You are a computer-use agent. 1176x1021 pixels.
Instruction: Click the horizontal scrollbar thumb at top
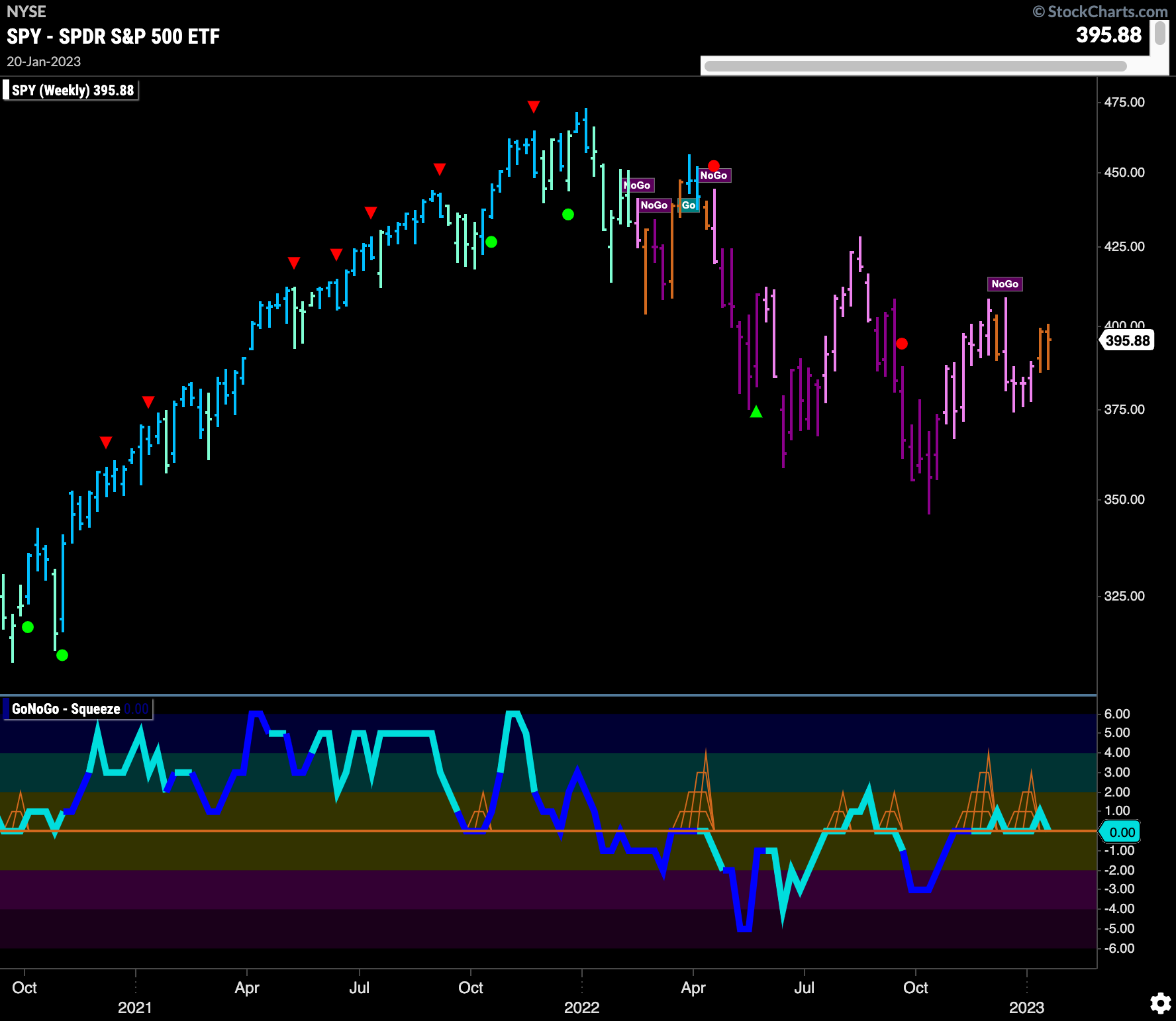point(915,66)
